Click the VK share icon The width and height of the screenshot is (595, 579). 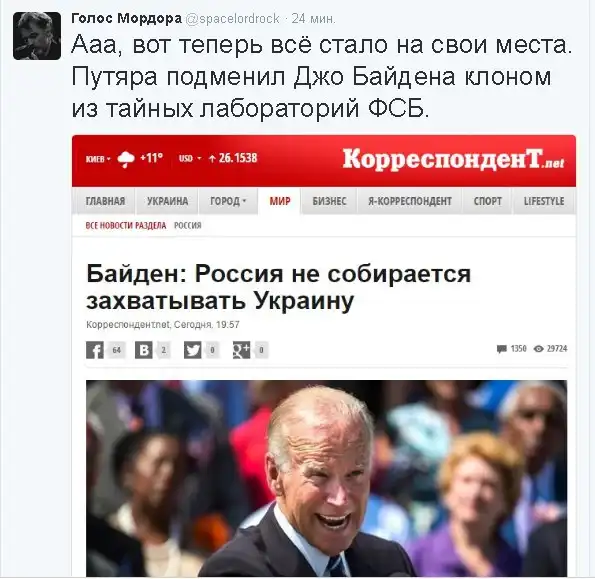coord(143,350)
